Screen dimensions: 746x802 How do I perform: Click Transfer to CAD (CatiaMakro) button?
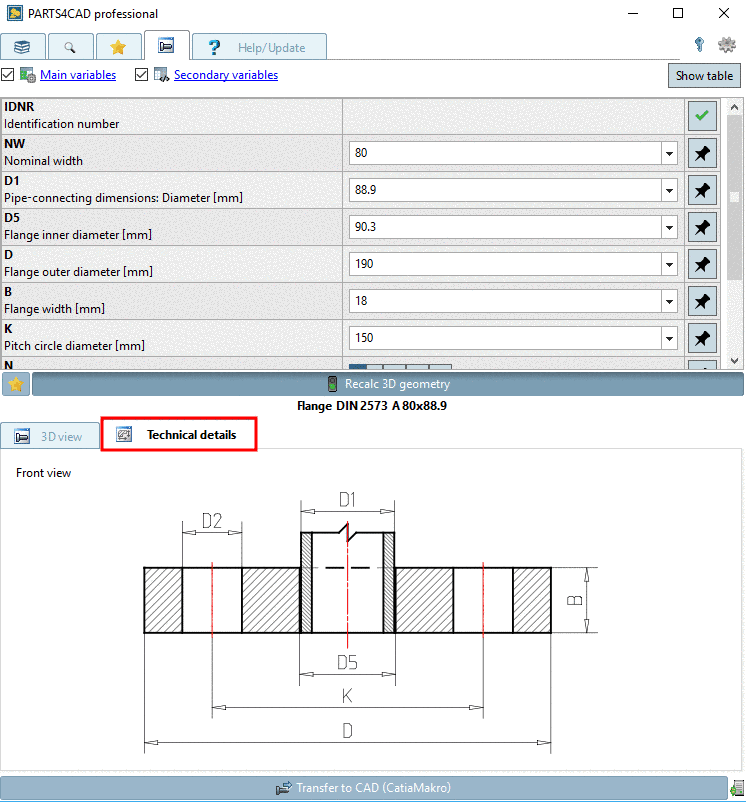pyautogui.click(x=363, y=788)
